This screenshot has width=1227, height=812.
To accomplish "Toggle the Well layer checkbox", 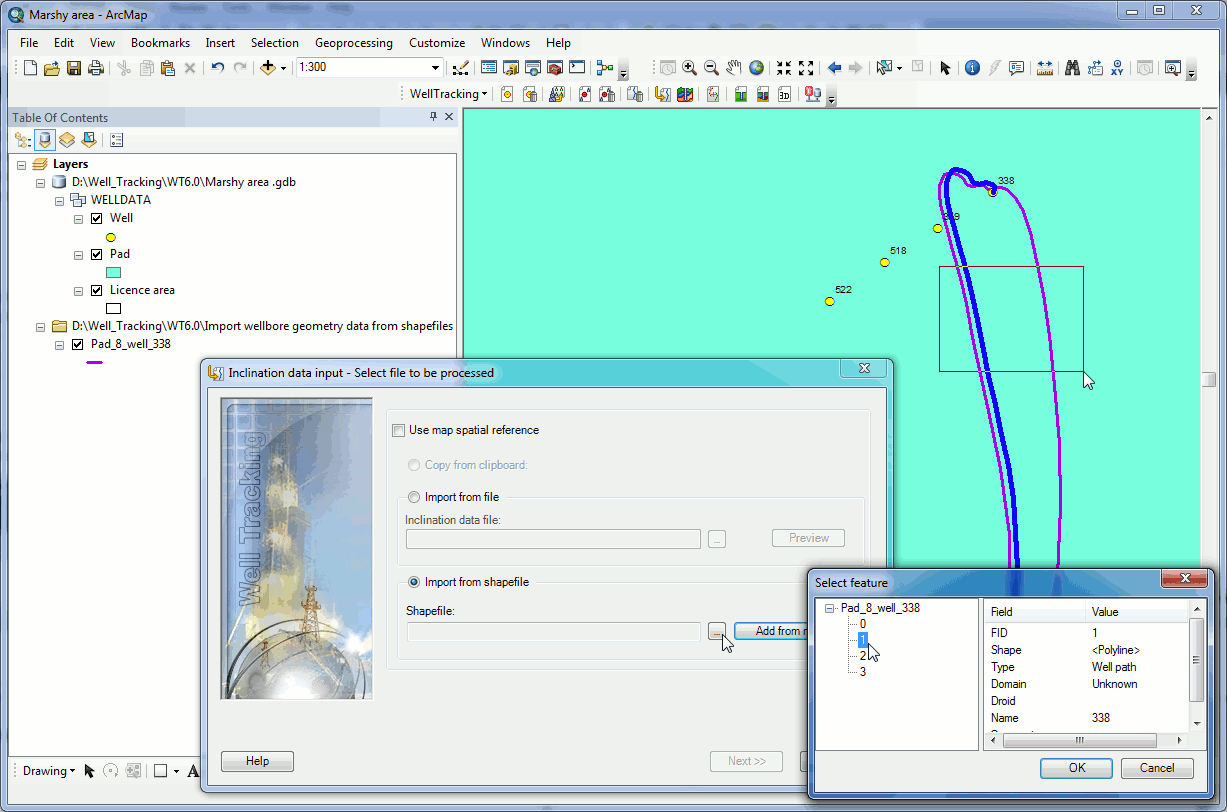I will point(96,218).
